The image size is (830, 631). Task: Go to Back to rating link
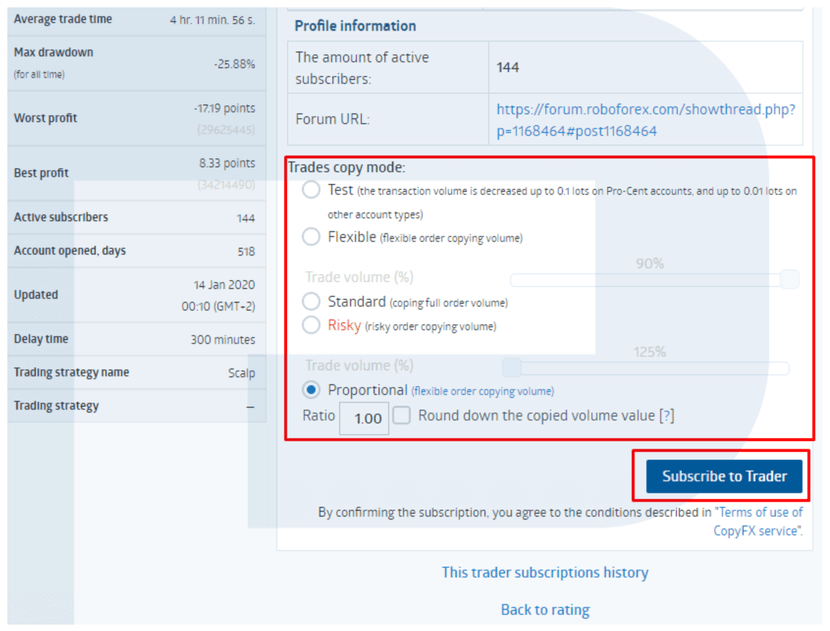coord(545,610)
